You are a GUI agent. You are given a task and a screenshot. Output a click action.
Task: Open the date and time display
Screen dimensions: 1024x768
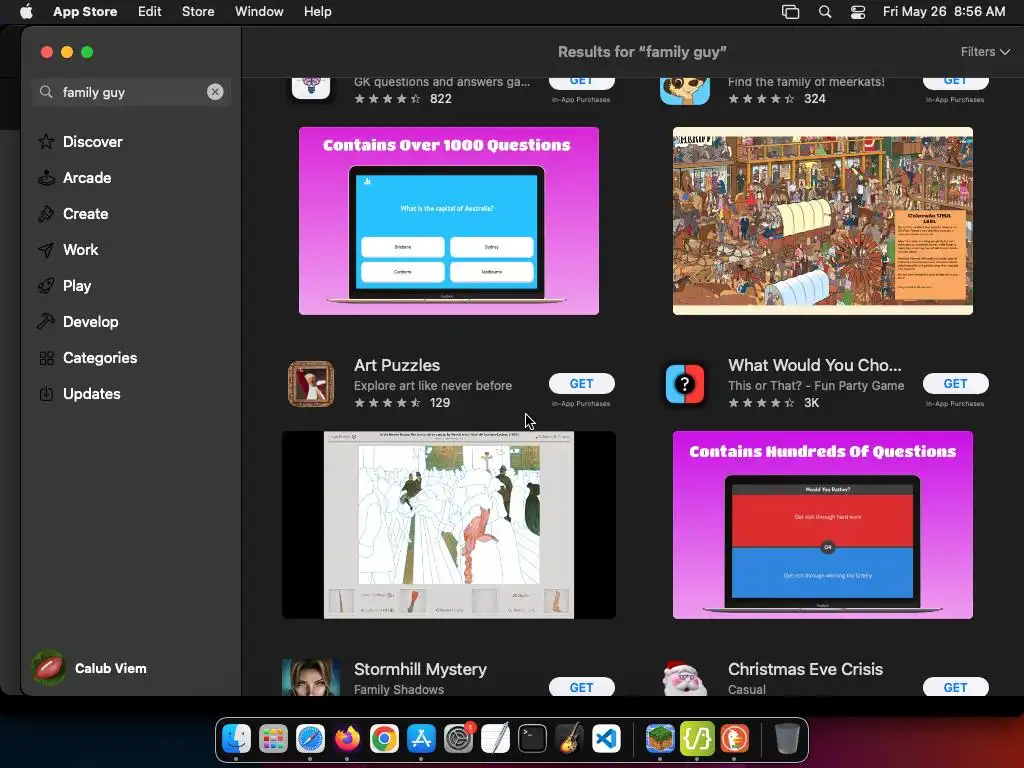[x=944, y=12]
